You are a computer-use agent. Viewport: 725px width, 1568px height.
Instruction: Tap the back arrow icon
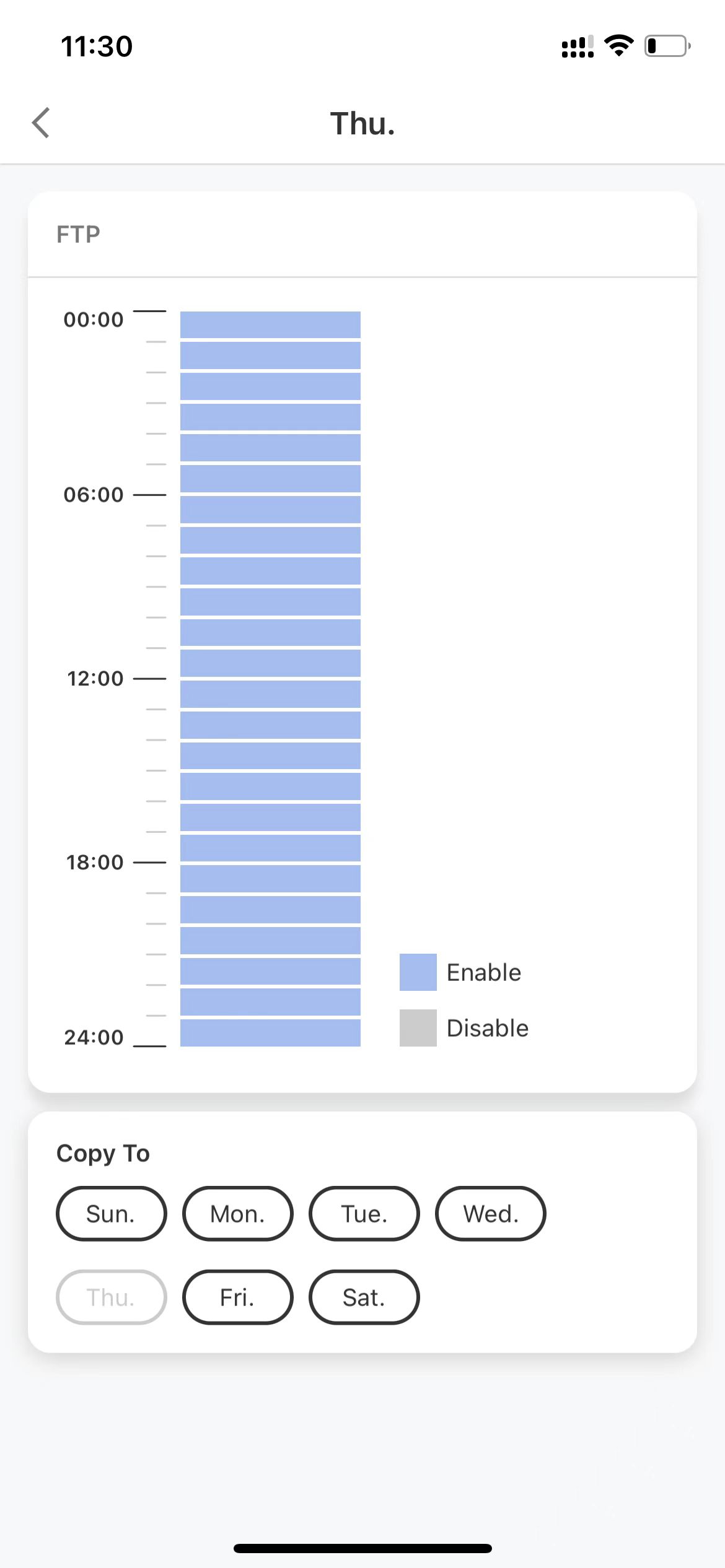[x=41, y=123]
